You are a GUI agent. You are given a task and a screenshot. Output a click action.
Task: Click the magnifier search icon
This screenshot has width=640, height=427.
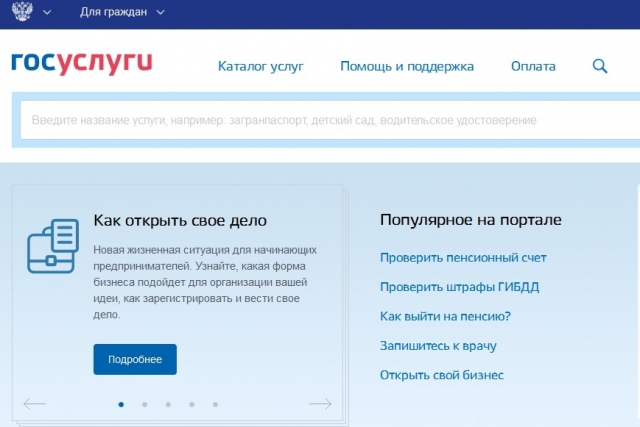pos(600,66)
